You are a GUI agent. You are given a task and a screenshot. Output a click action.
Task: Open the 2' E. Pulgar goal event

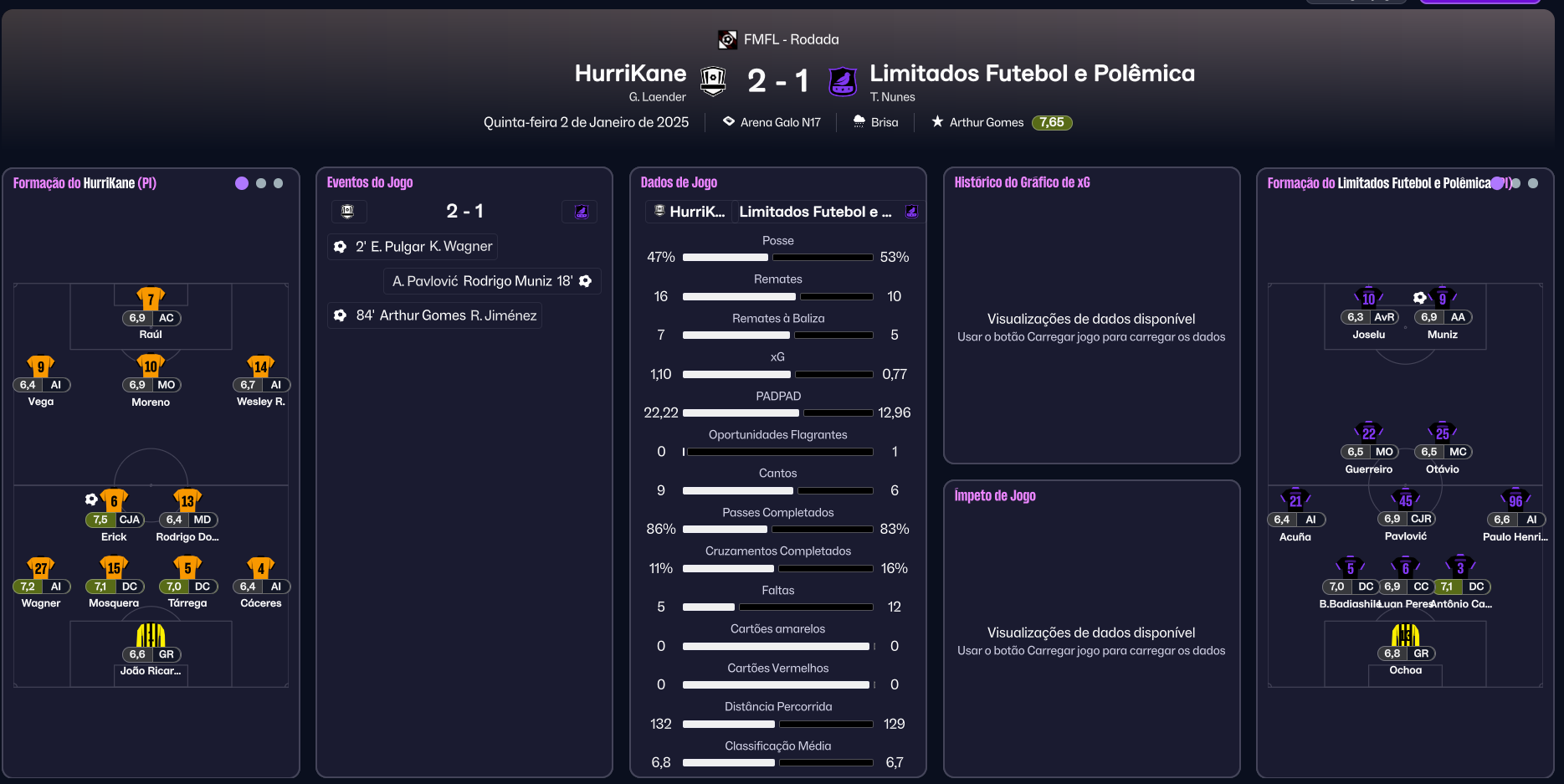[x=413, y=246]
